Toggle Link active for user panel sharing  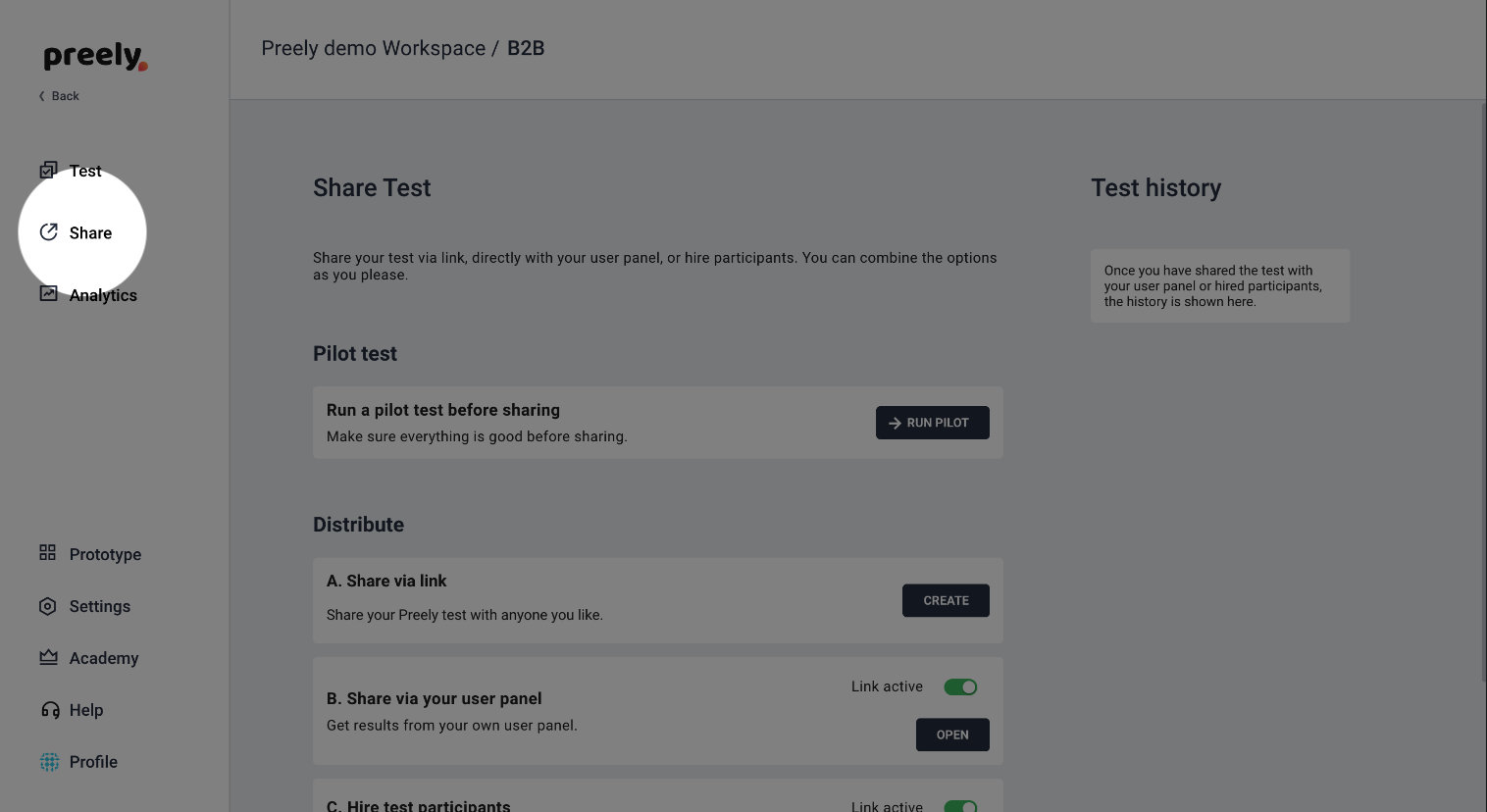point(960,686)
